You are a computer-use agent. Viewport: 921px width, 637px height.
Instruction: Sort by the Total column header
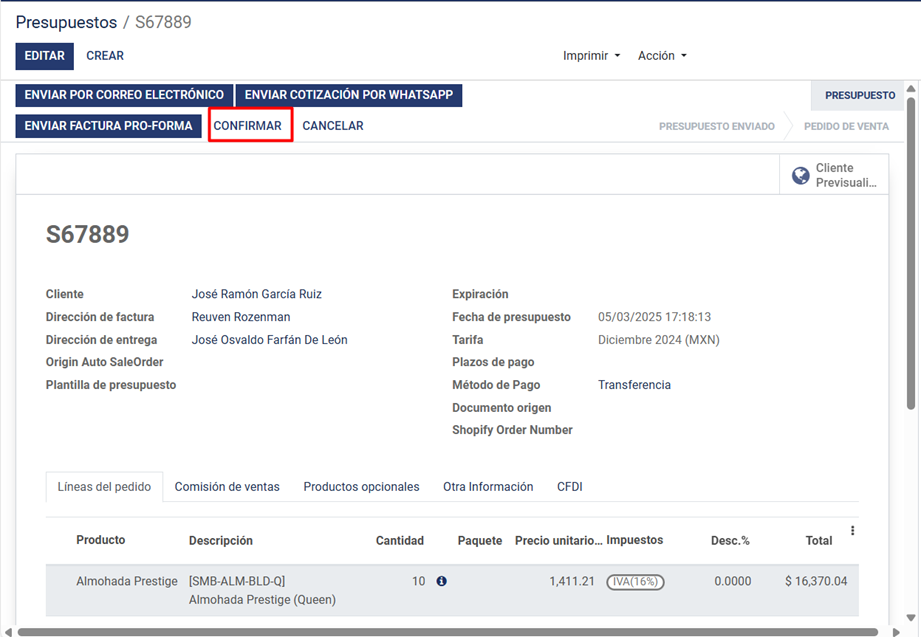818,541
